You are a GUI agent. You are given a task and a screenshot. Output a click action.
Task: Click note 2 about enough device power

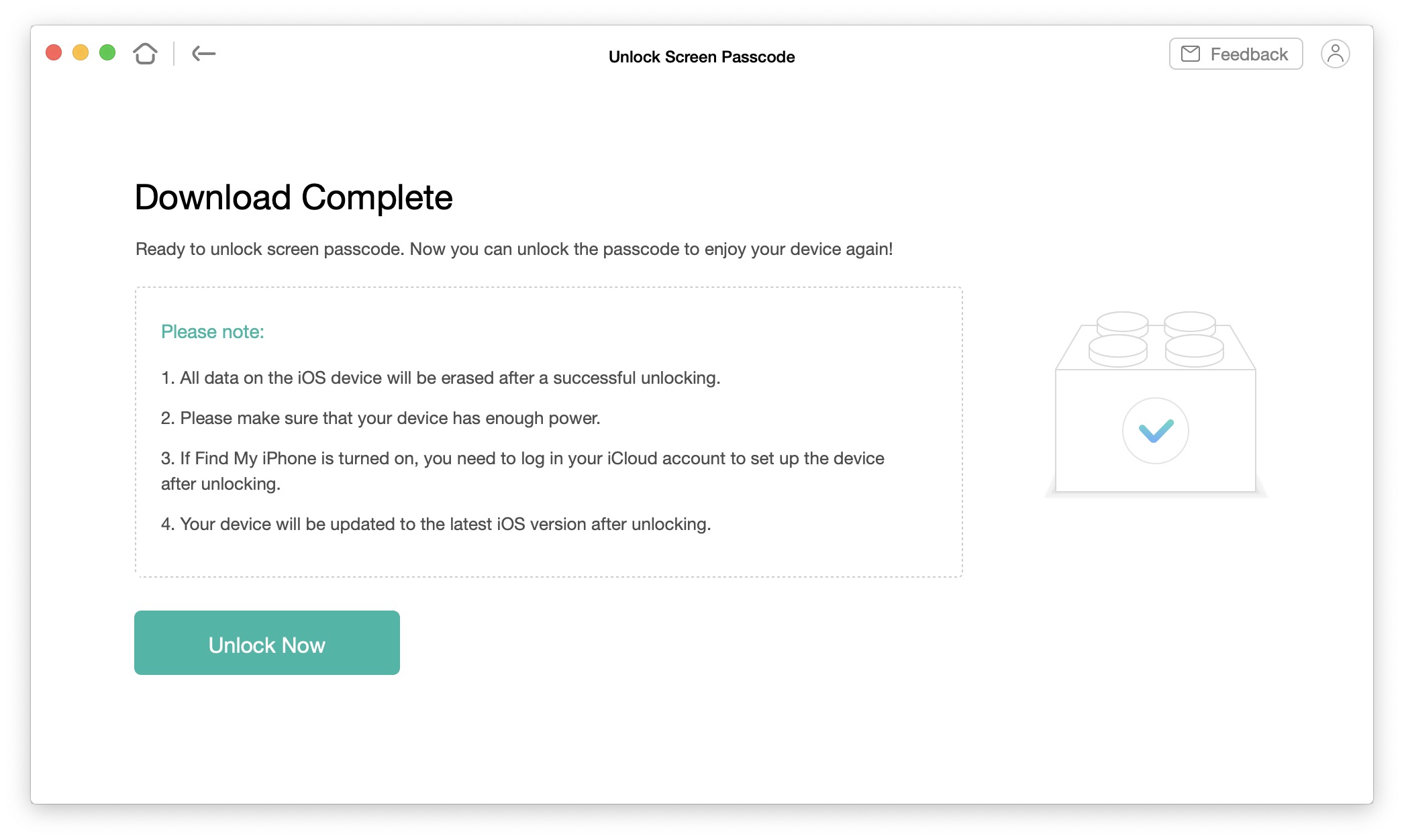click(381, 419)
